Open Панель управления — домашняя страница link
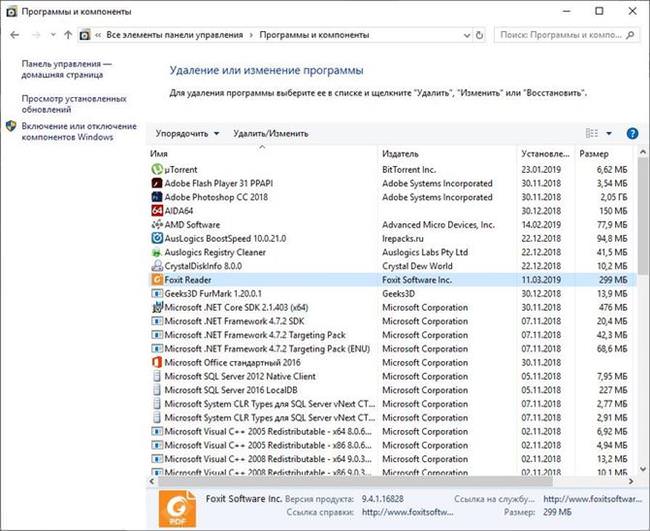650x531 pixels. (67, 69)
